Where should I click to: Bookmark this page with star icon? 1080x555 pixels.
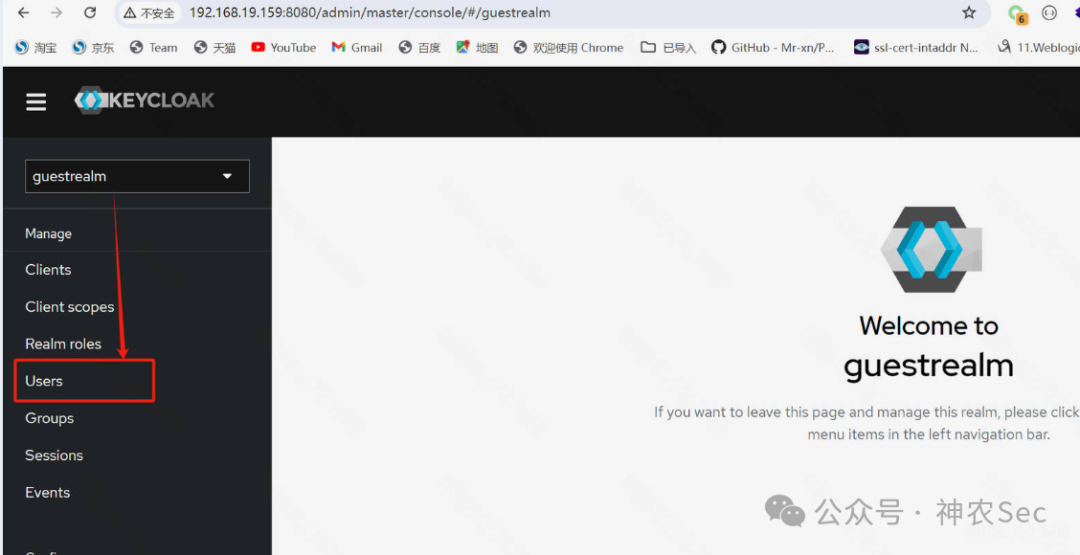coord(969,12)
